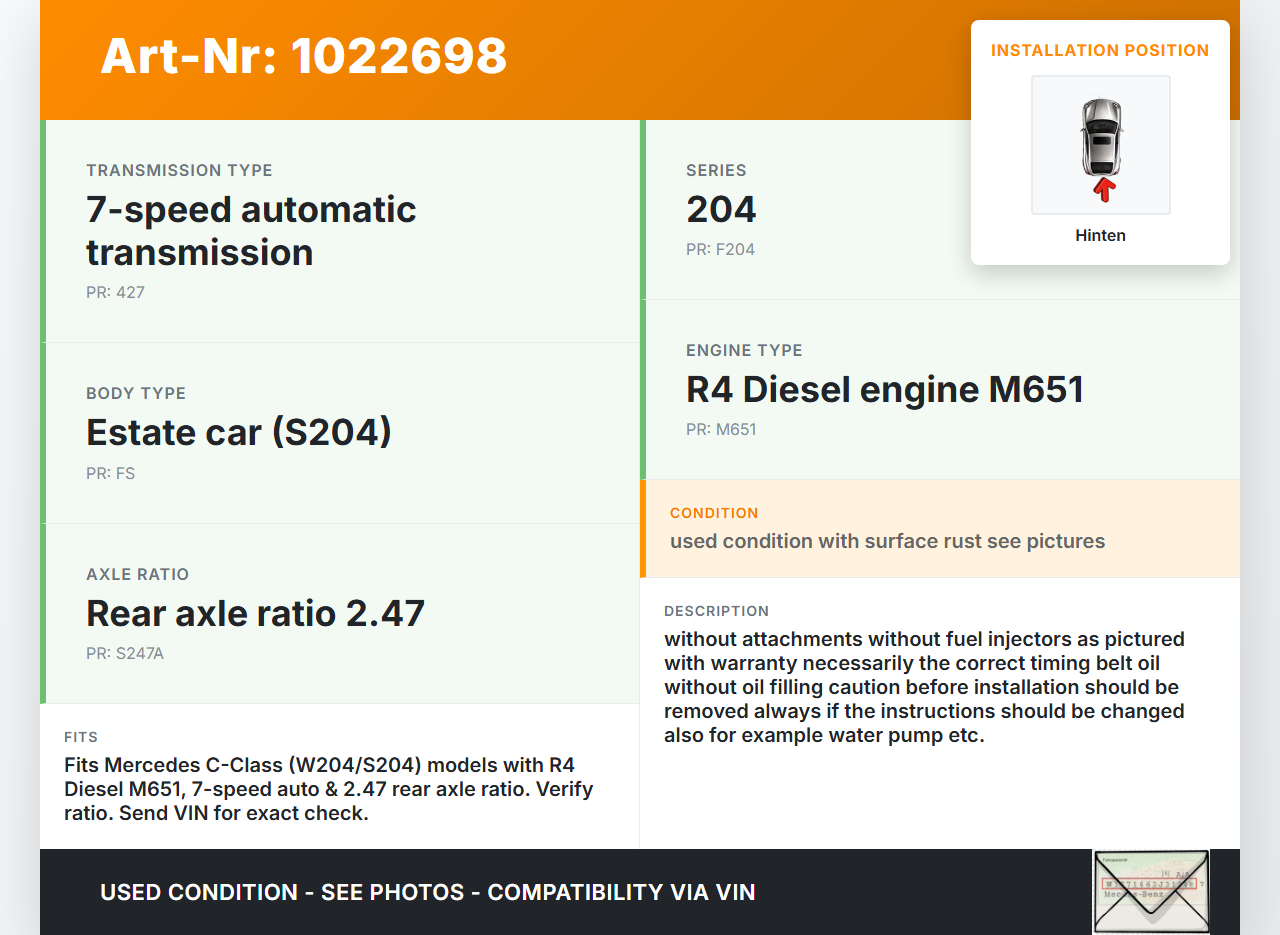Select the Series 204 value
1280x935 pixels.
[x=721, y=209]
